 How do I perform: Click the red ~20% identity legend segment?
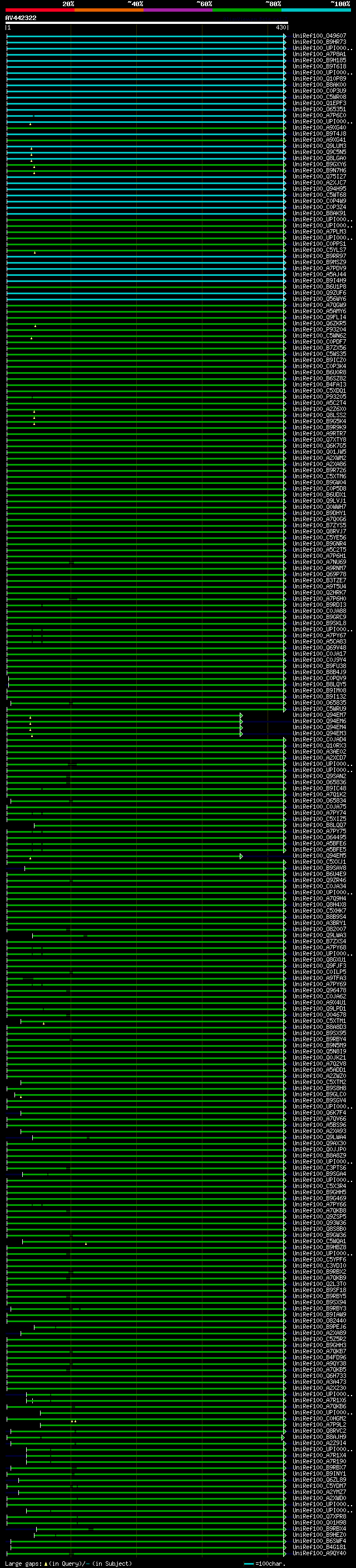(39, 10)
